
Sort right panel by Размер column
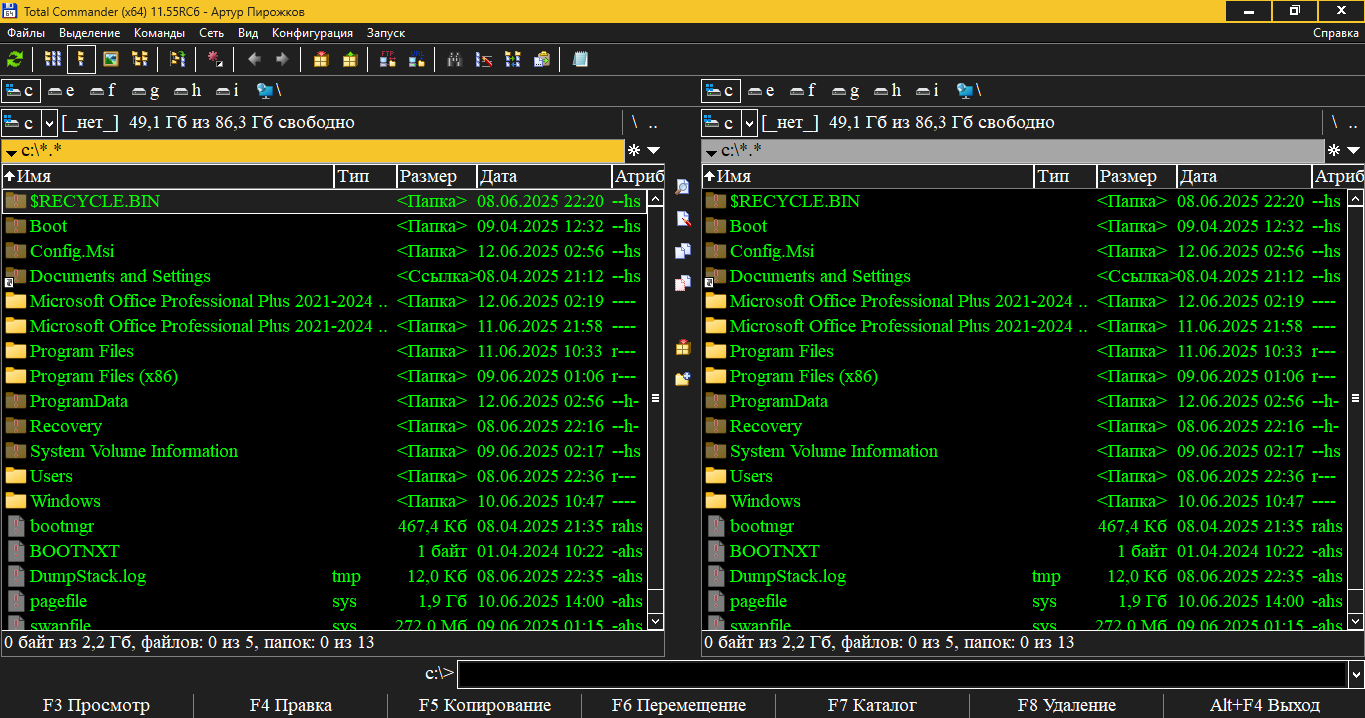pyautogui.click(x=1136, y=176)
